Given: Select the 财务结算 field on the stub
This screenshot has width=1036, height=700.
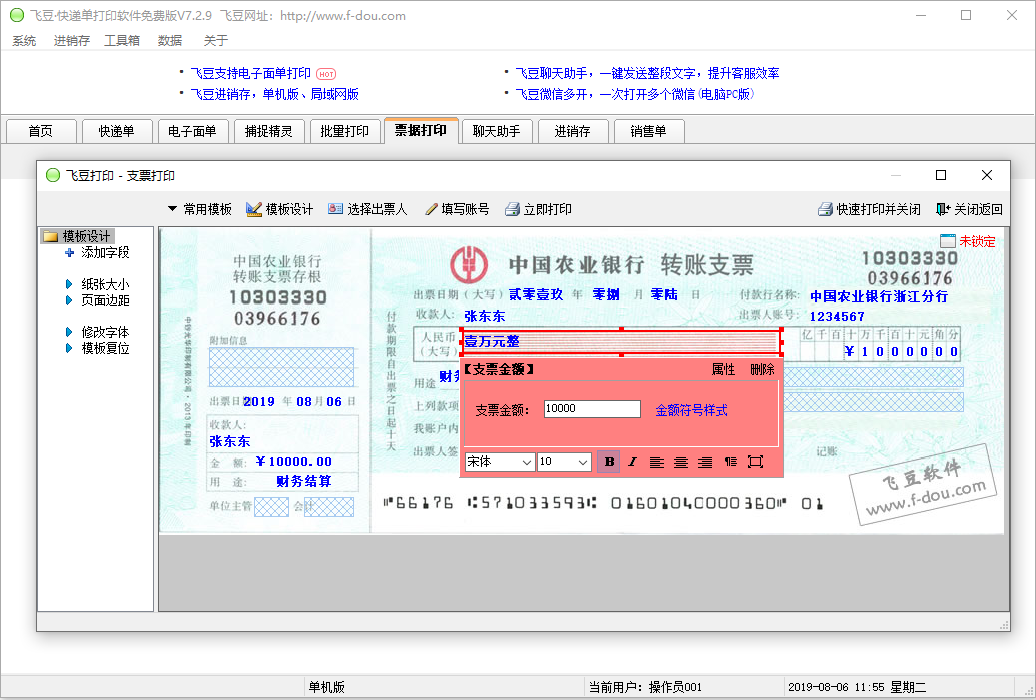Looking at the screenshot, I should tap(304, 481).
